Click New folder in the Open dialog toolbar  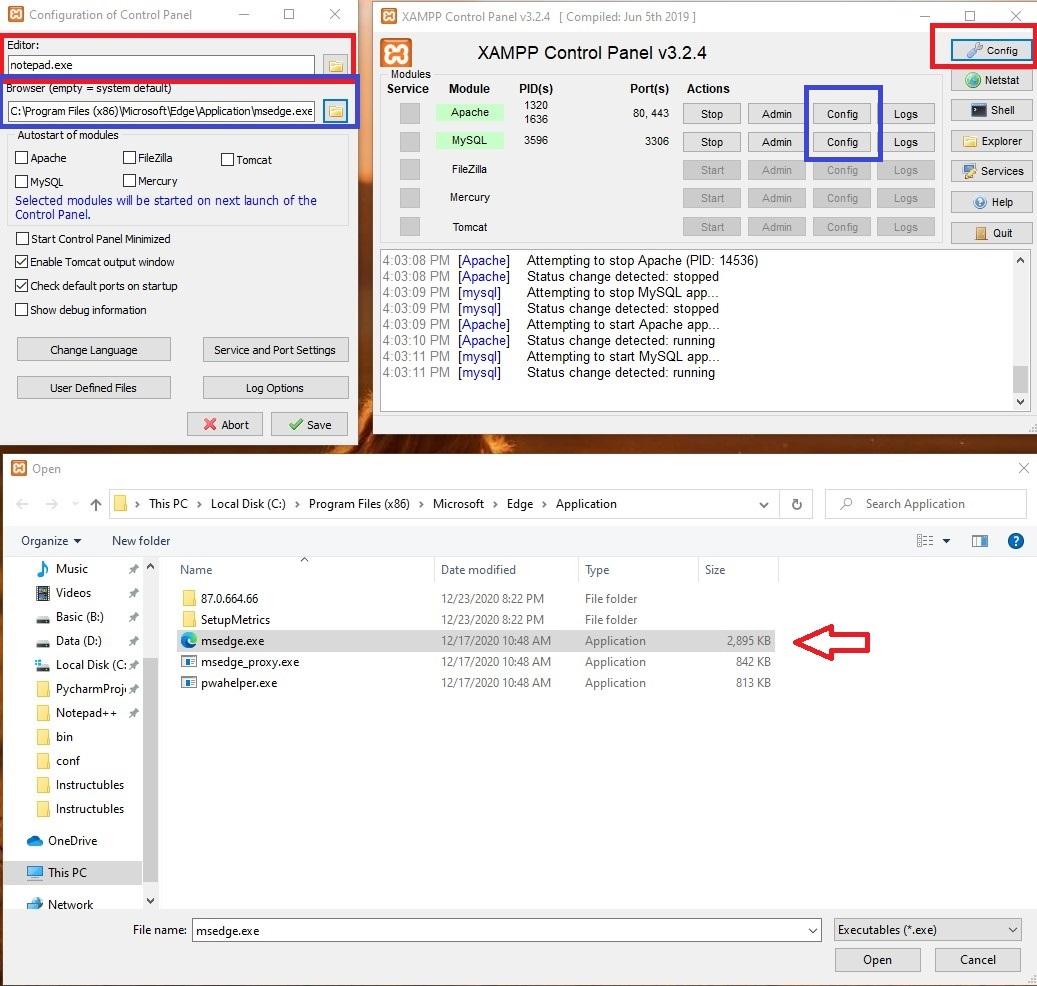[141, 540]
